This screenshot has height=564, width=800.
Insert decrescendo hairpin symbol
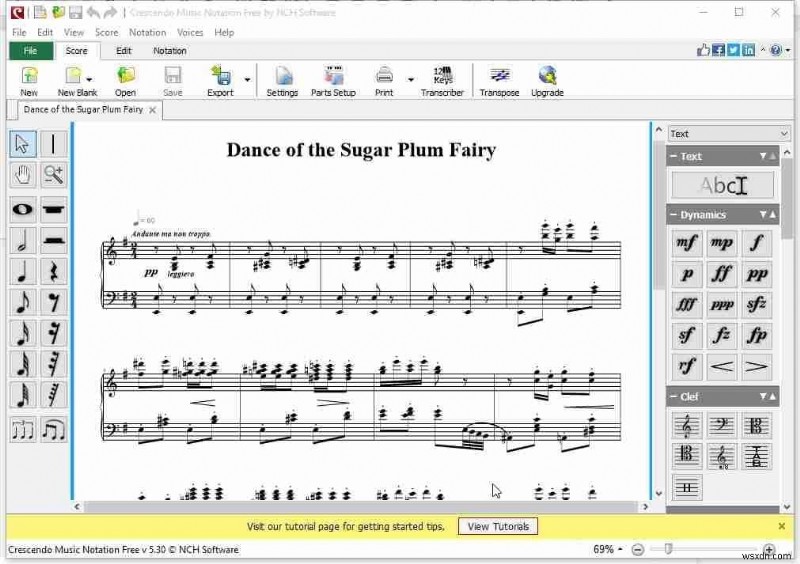[757, 366]
